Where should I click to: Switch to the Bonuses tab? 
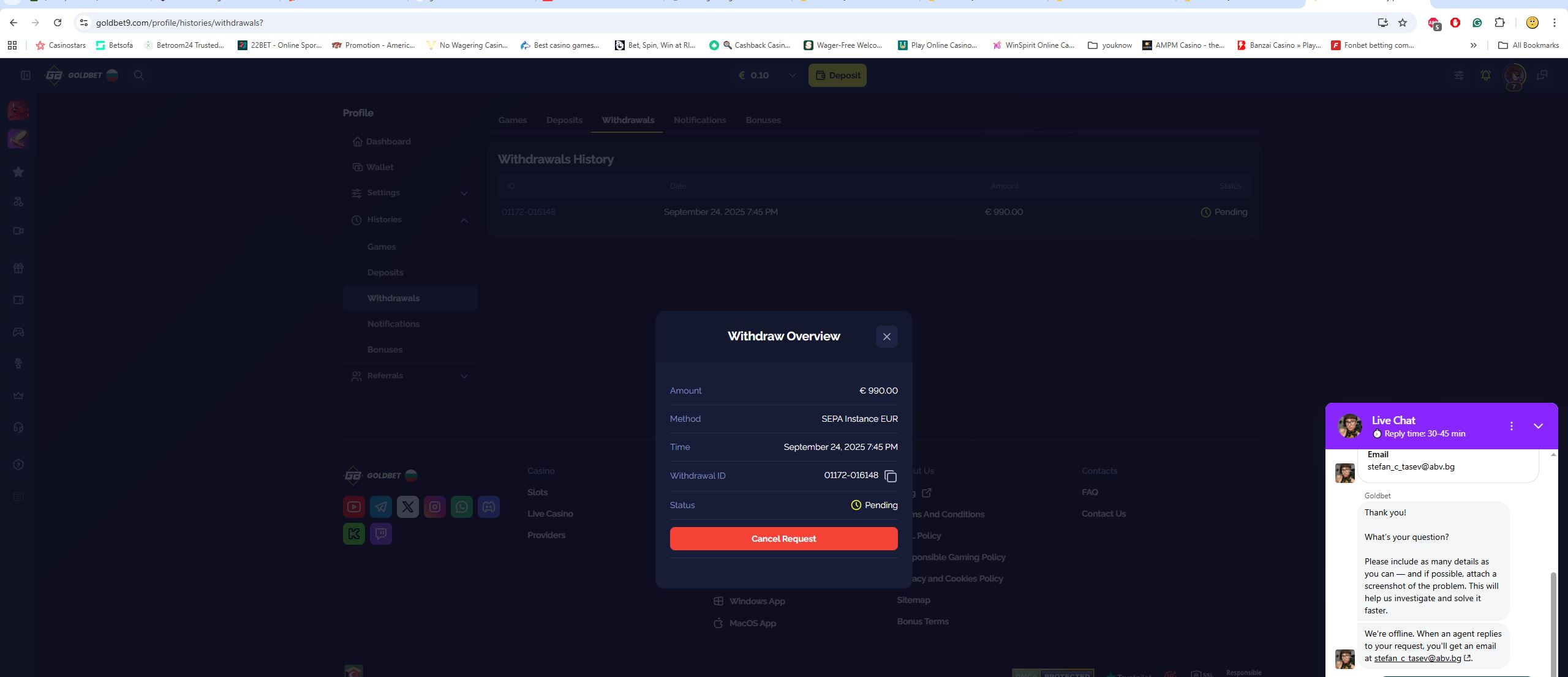[x=763, y=120]
